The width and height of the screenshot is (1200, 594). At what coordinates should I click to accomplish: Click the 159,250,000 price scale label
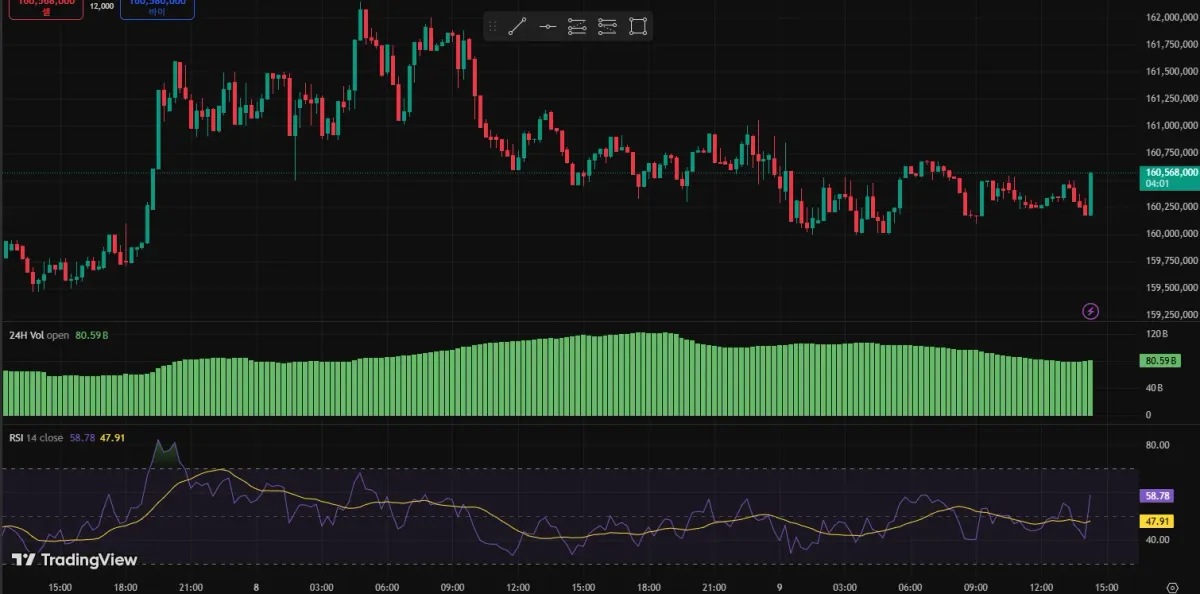[x=1172, y=315]
